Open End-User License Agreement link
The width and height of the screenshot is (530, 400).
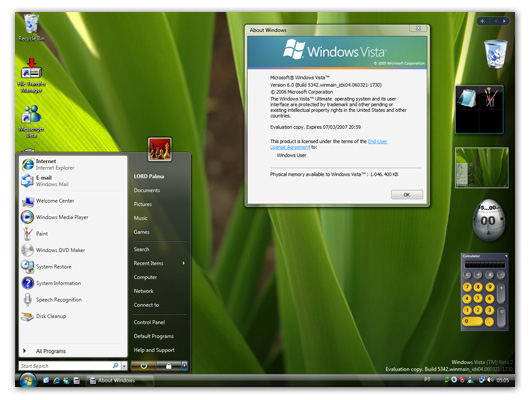coord(329,144)
